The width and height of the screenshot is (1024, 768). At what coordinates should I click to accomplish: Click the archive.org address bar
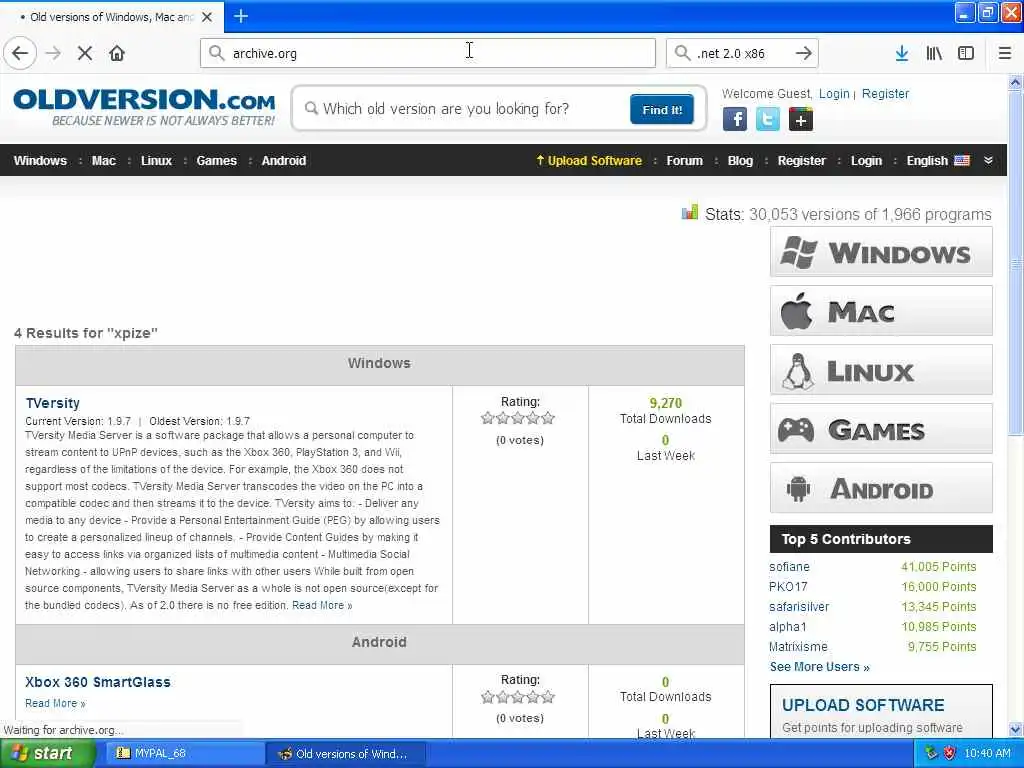[428, 53]
